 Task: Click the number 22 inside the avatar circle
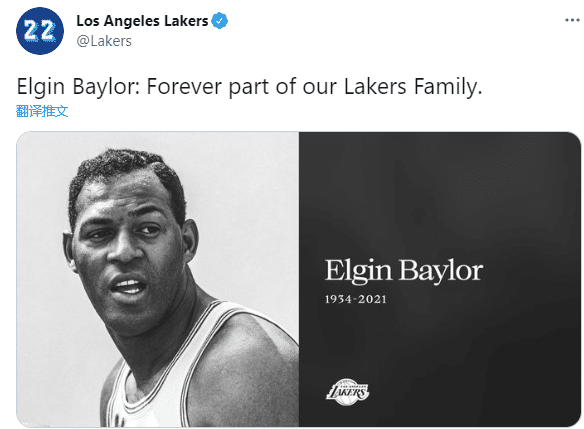(39, 31)
